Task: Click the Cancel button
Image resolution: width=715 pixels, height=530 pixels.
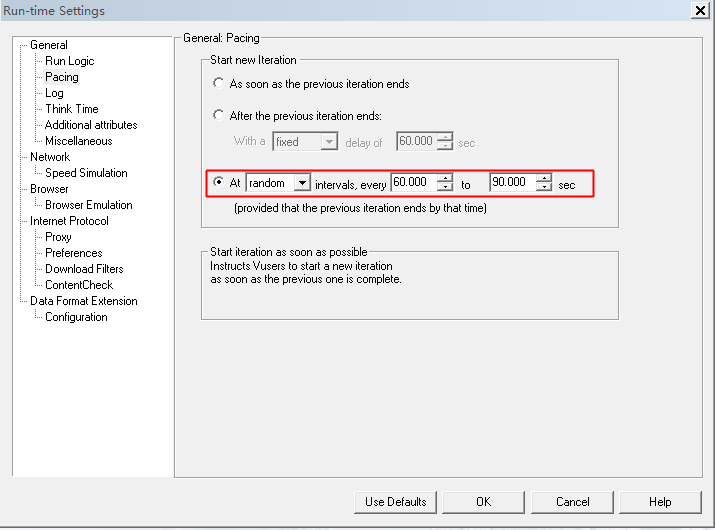Action: (572, 502)
